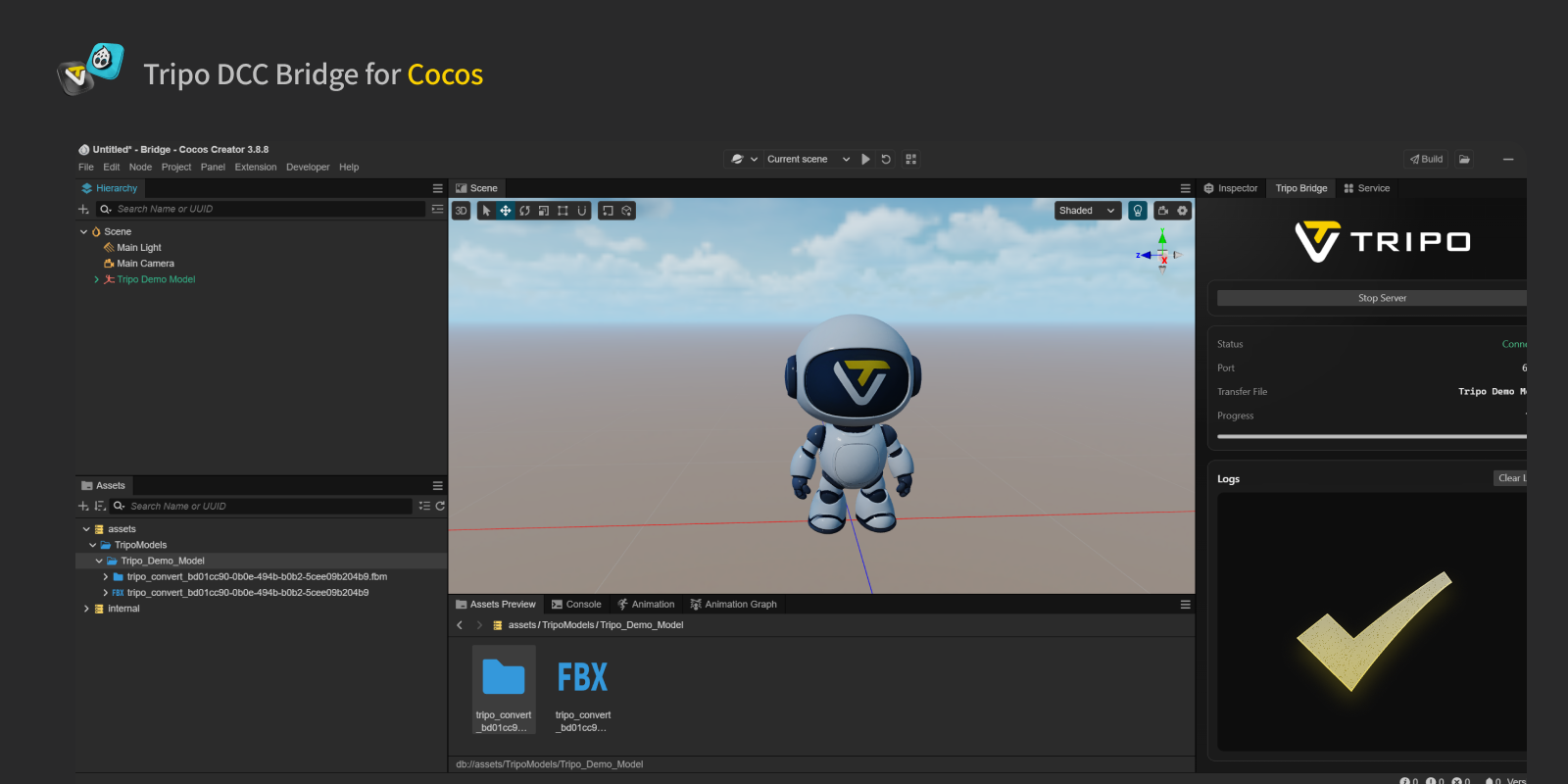1568x784 pixels.
Task: Open the scene camera settings gear icon
Action: click(1183, 211)
